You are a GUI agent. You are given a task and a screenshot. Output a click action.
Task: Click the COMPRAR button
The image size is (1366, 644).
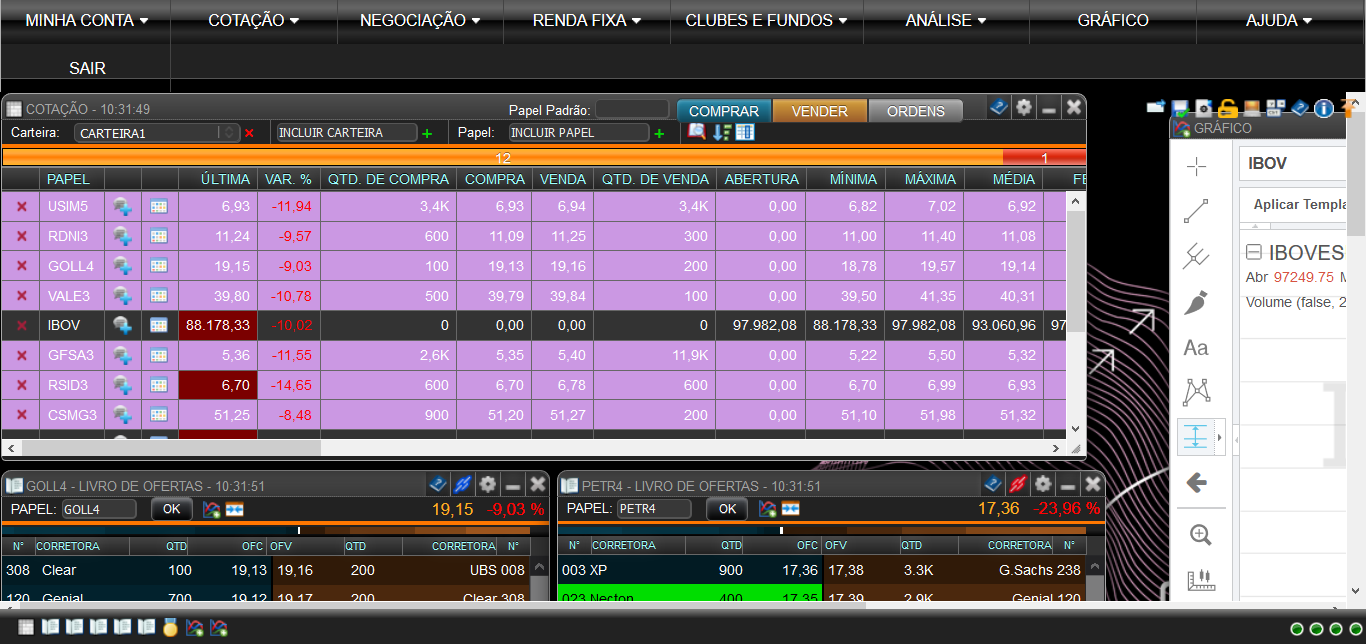[723, 111]
